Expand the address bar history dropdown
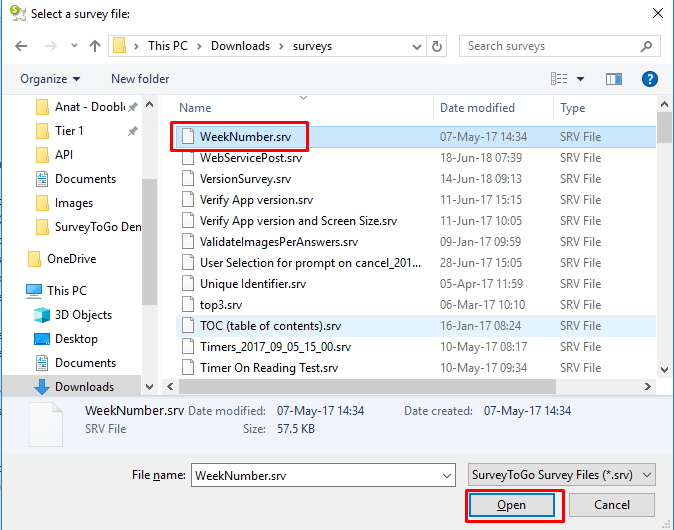The height and width of the screenshot is (530, 674). coord(417,46)
